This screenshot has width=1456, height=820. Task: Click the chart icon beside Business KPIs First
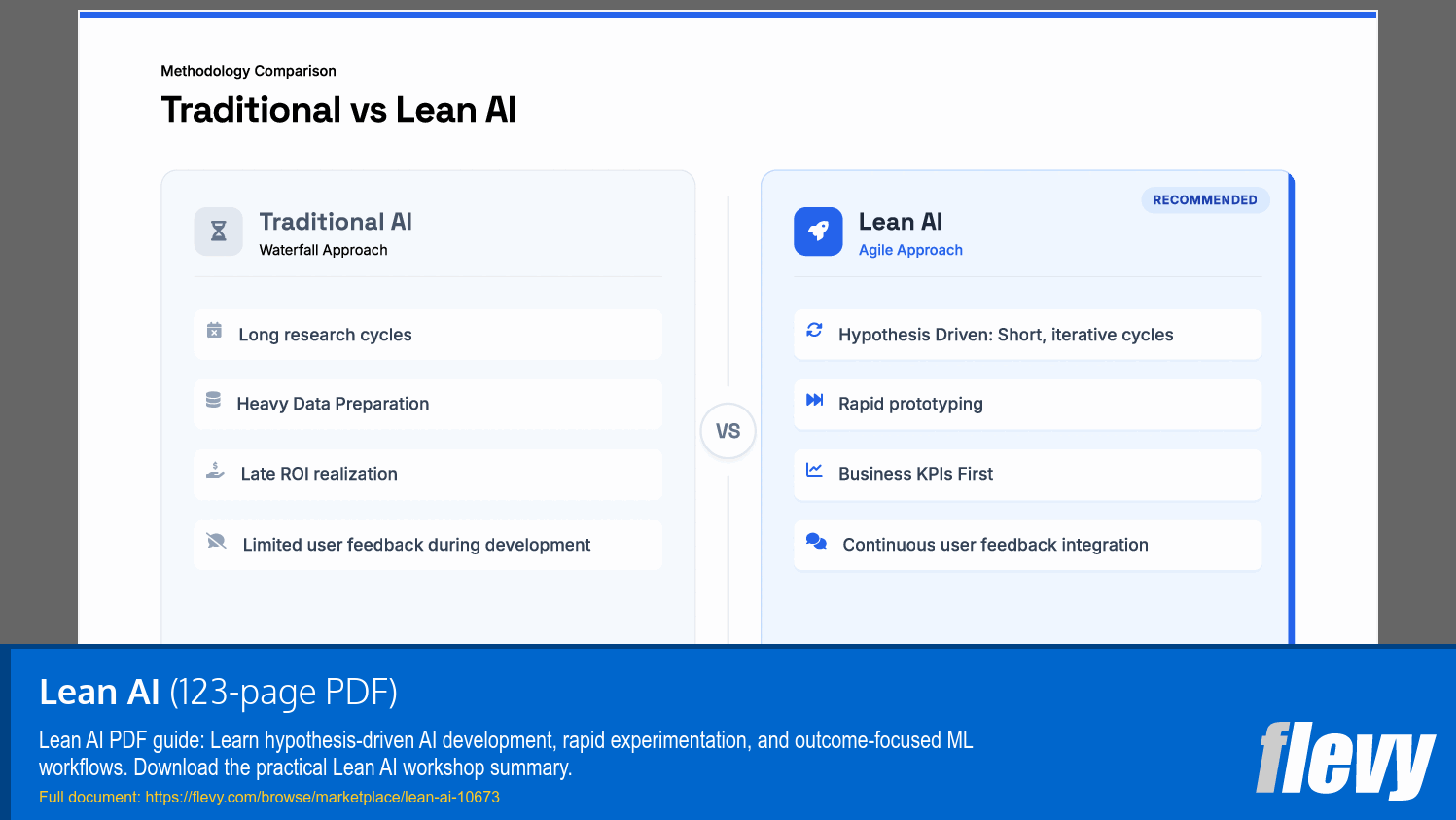814,471
